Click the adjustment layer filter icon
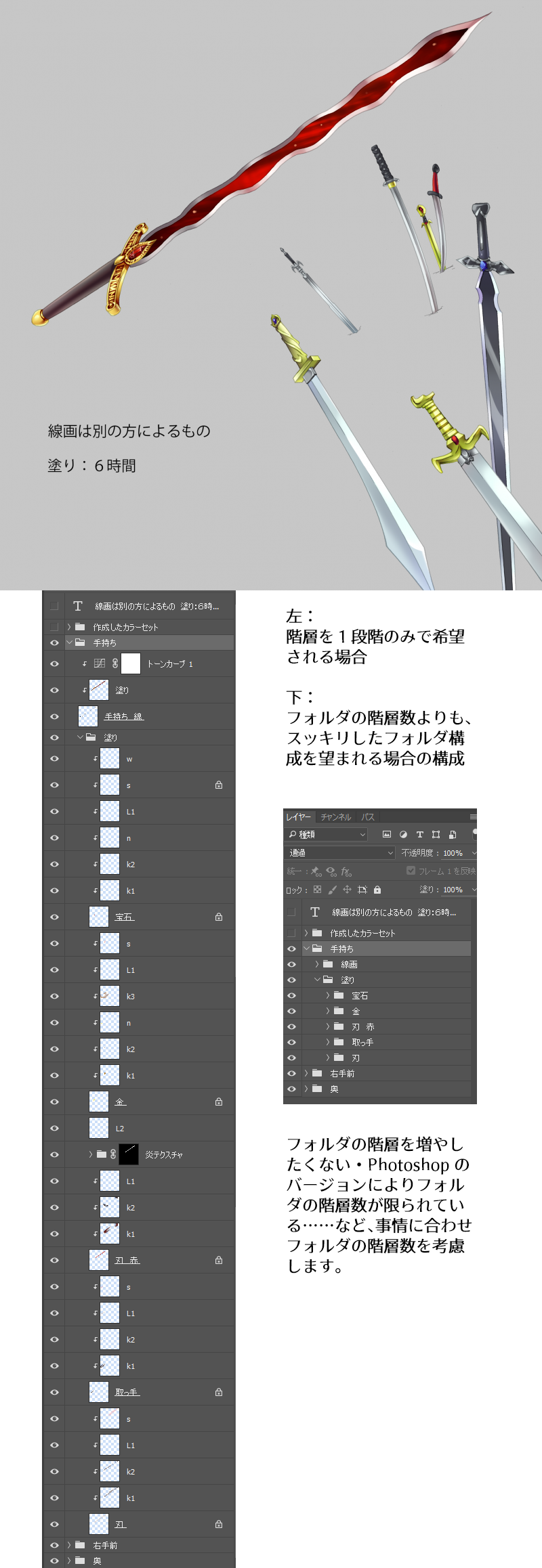Screen dimensions: 542x1568 tap(403, 835)
